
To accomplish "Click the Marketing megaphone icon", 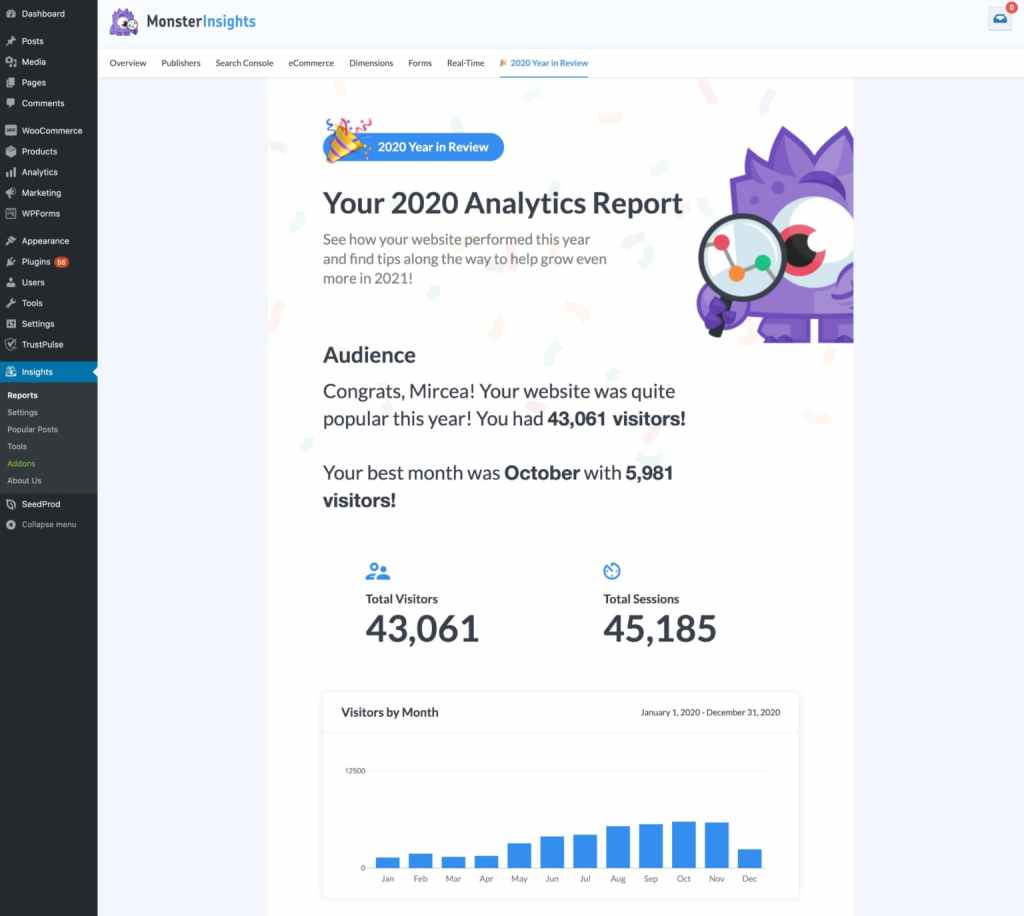I will pyautogui.click(x=12, y=192).
